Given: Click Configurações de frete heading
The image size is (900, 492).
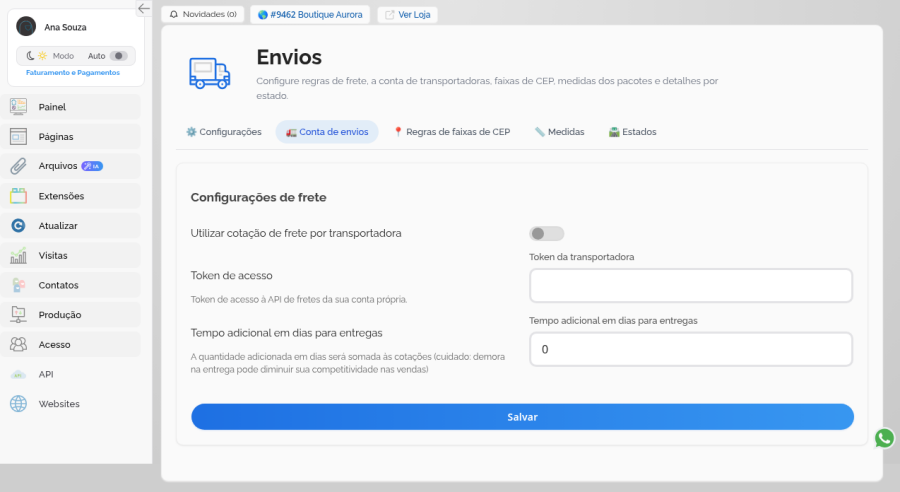Looking at the screenshot, I should pyautogui.click(x=258, y=197).
